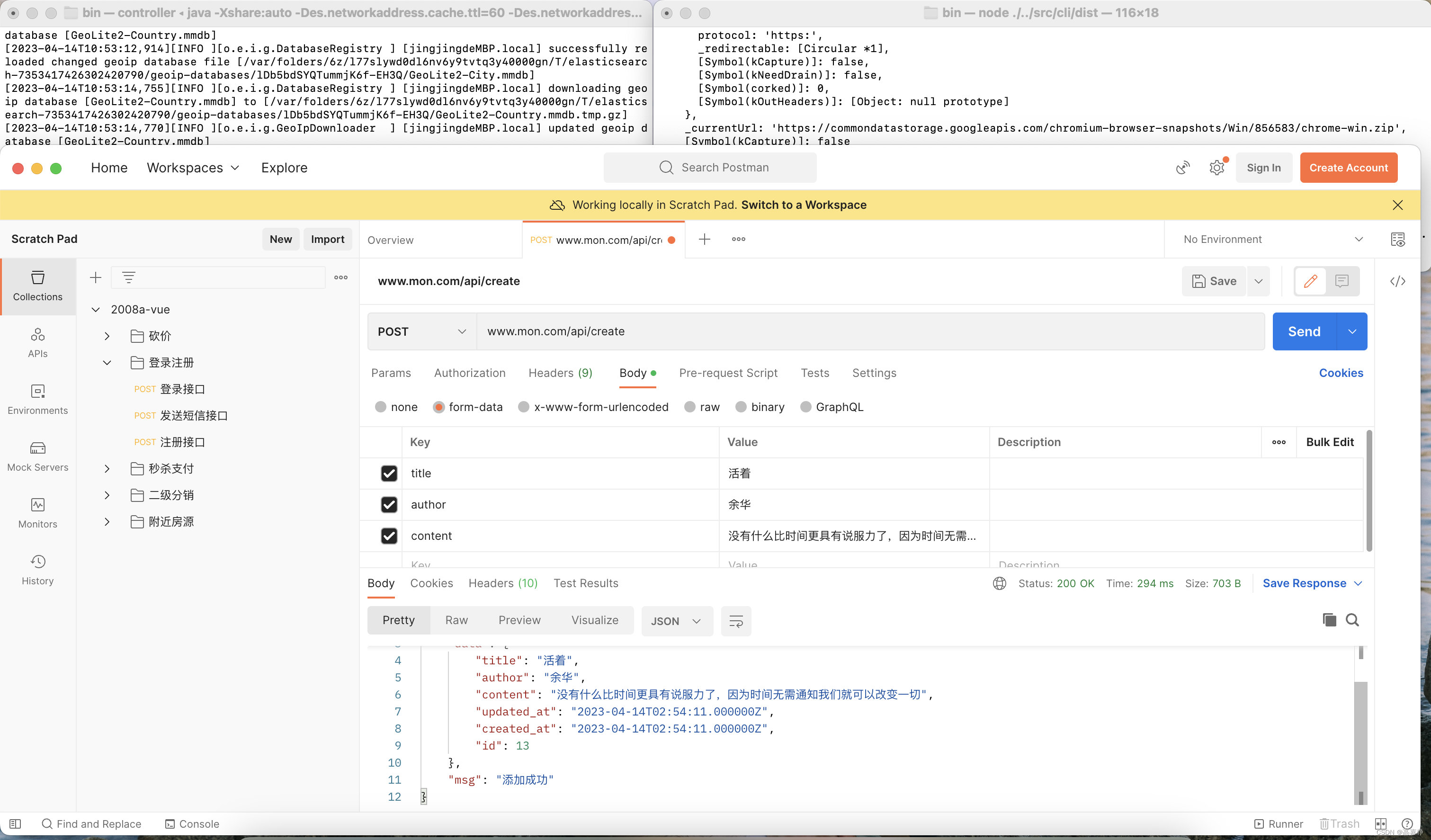Open the No Environment dropdown
Screen dimensions: 1431x840
click(1273, 239)
